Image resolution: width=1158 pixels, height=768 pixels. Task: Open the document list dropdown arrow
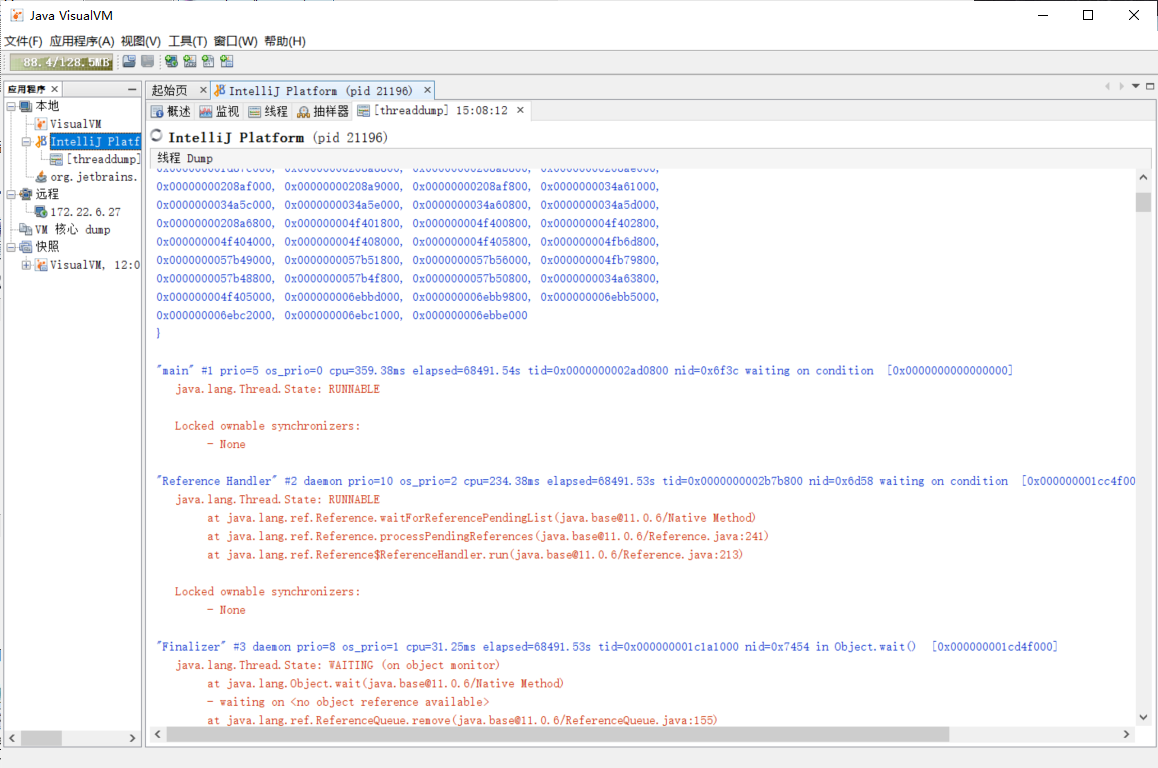point(1136,86)
